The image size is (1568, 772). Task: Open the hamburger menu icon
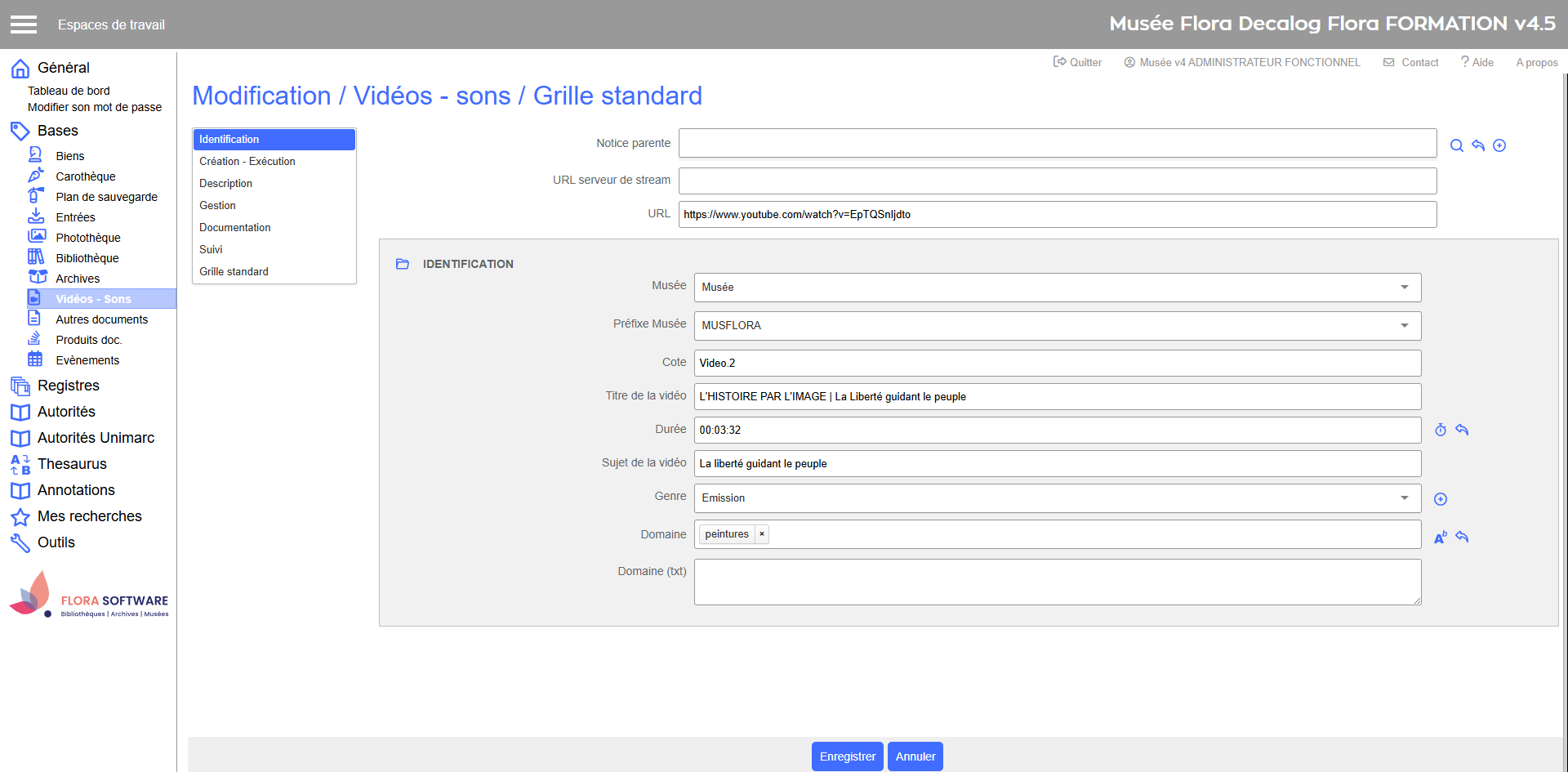(24, 25)
